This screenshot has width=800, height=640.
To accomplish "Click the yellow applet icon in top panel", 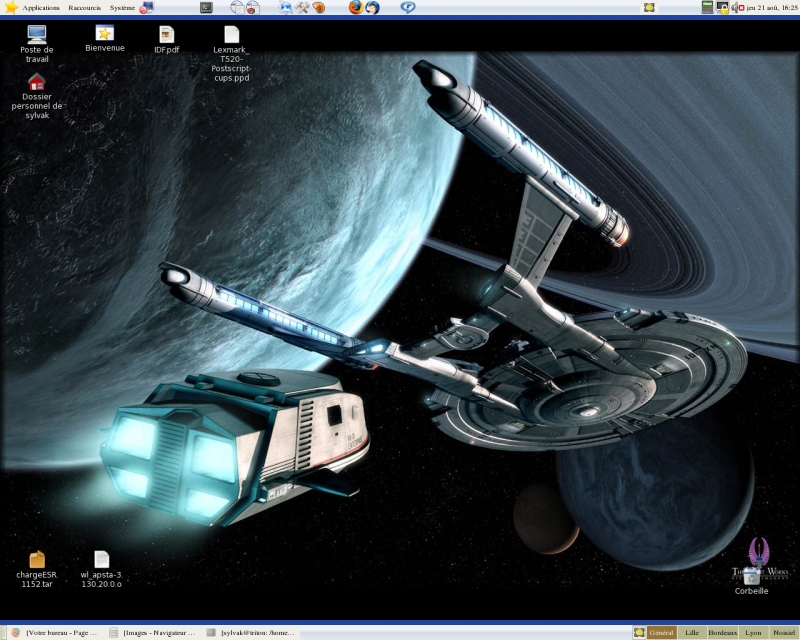I will (649, 7).
